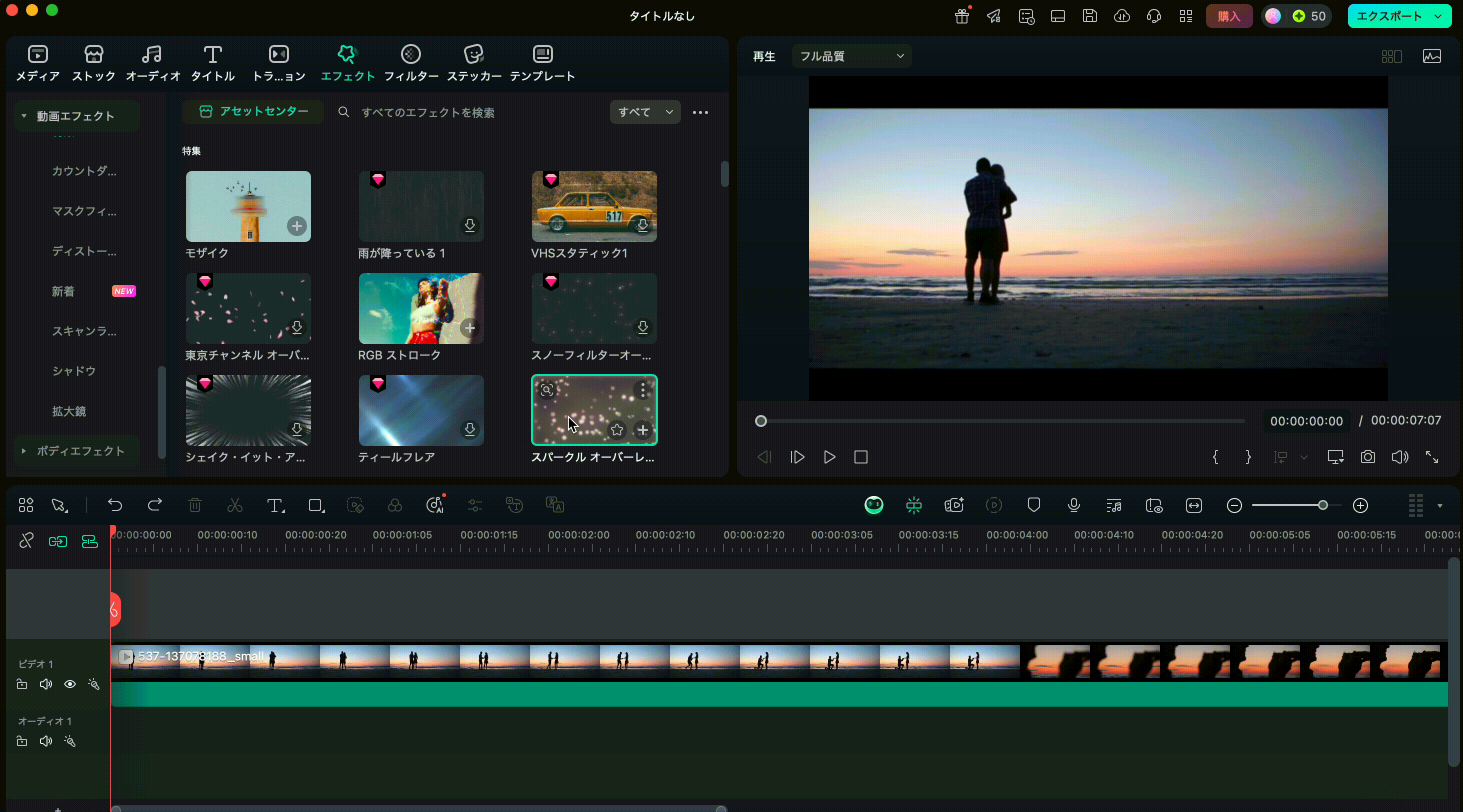
Task: Lock the Video 1 track
Action: 21,684
